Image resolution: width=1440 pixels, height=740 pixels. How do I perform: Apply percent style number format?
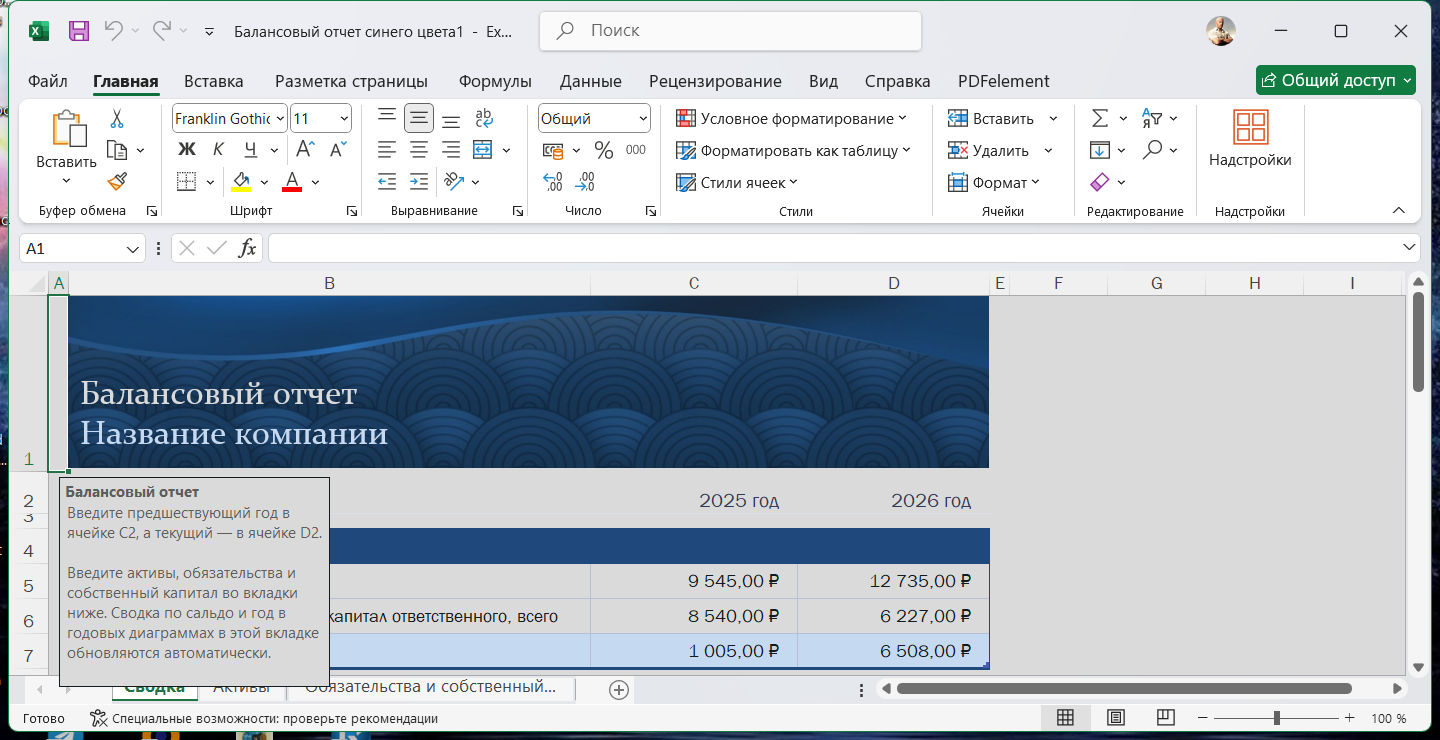point(604,150)
